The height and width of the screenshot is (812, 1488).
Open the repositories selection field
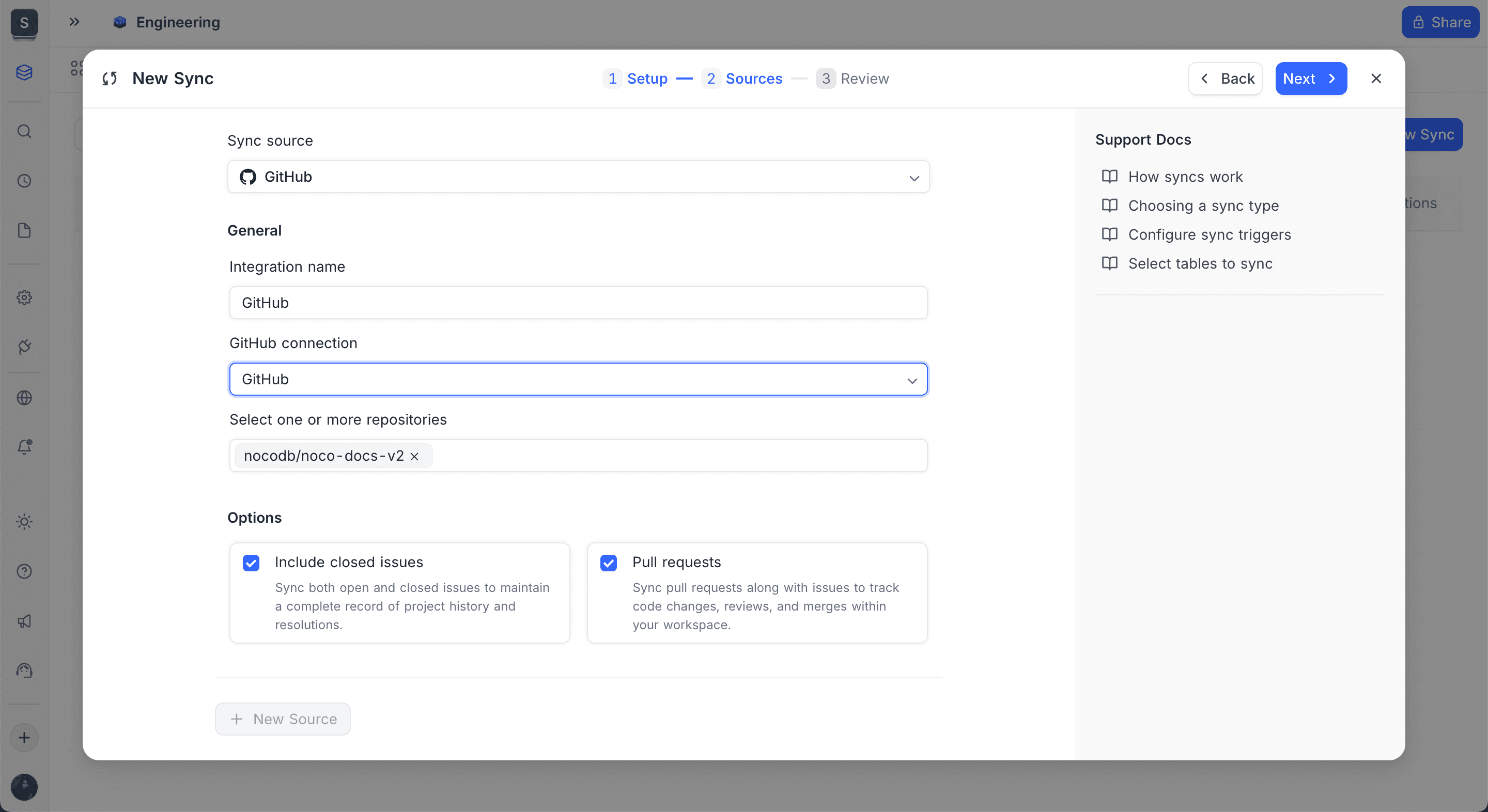coord(636,456)
